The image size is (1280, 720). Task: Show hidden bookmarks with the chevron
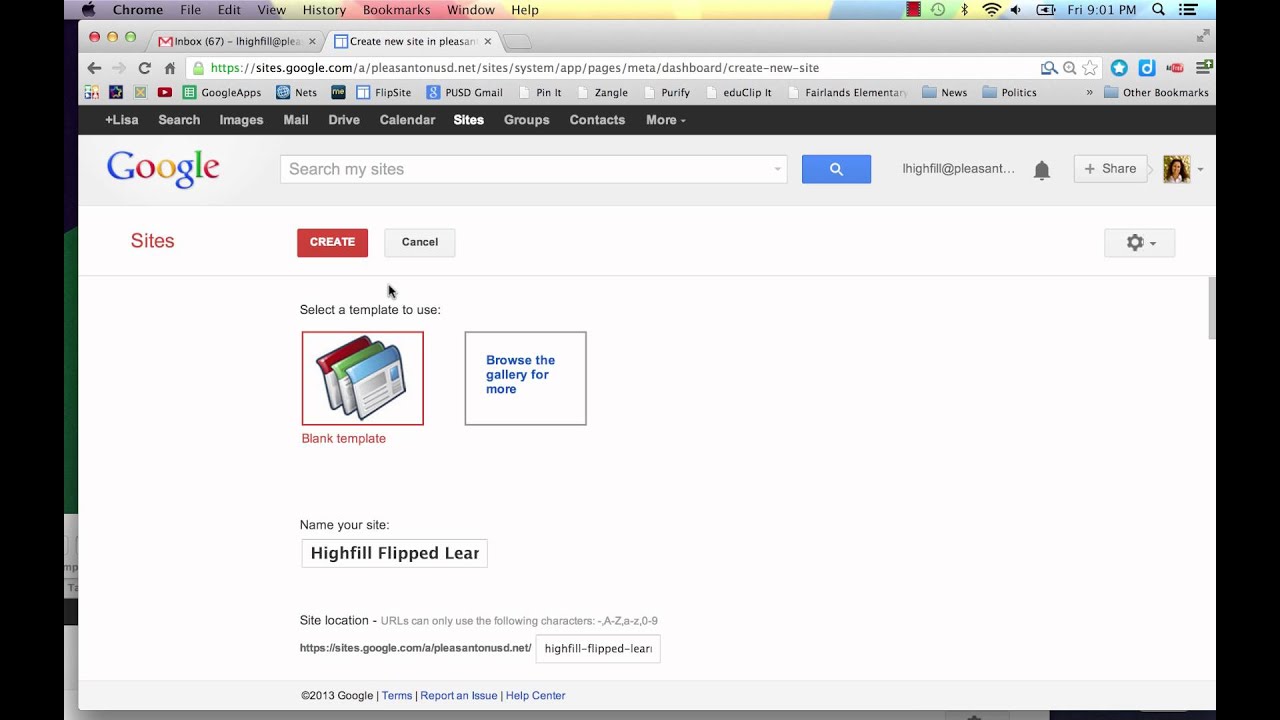click(1089, 92)
